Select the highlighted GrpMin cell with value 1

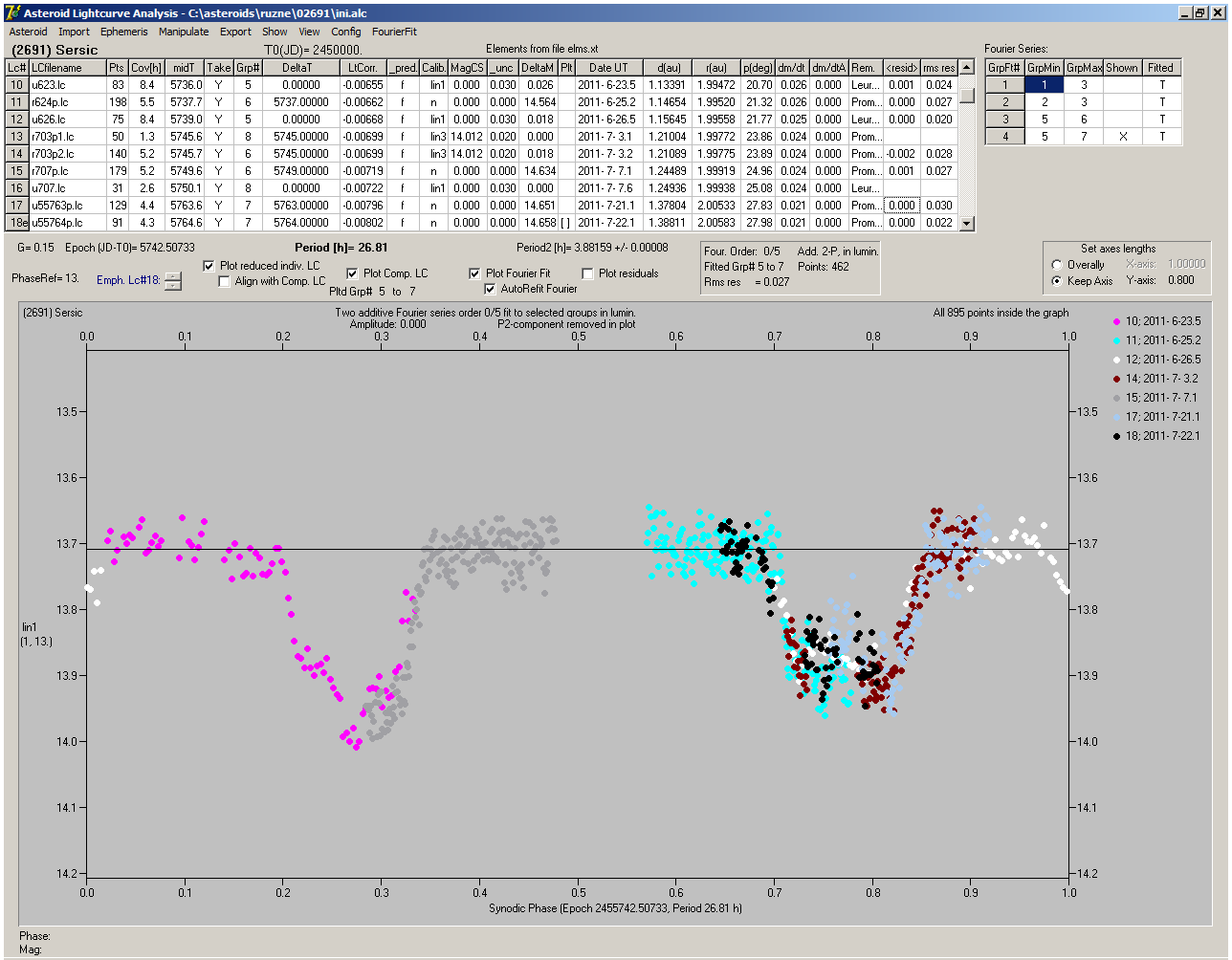click(x=1045, y=85)
